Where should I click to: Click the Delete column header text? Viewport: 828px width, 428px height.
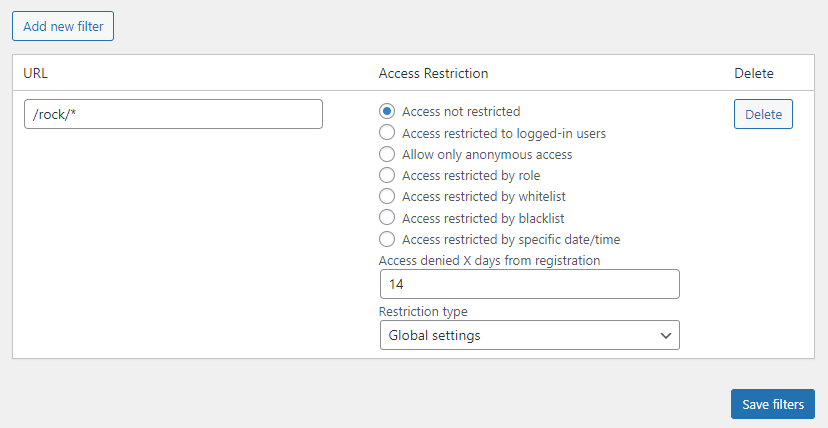point(754,73)
